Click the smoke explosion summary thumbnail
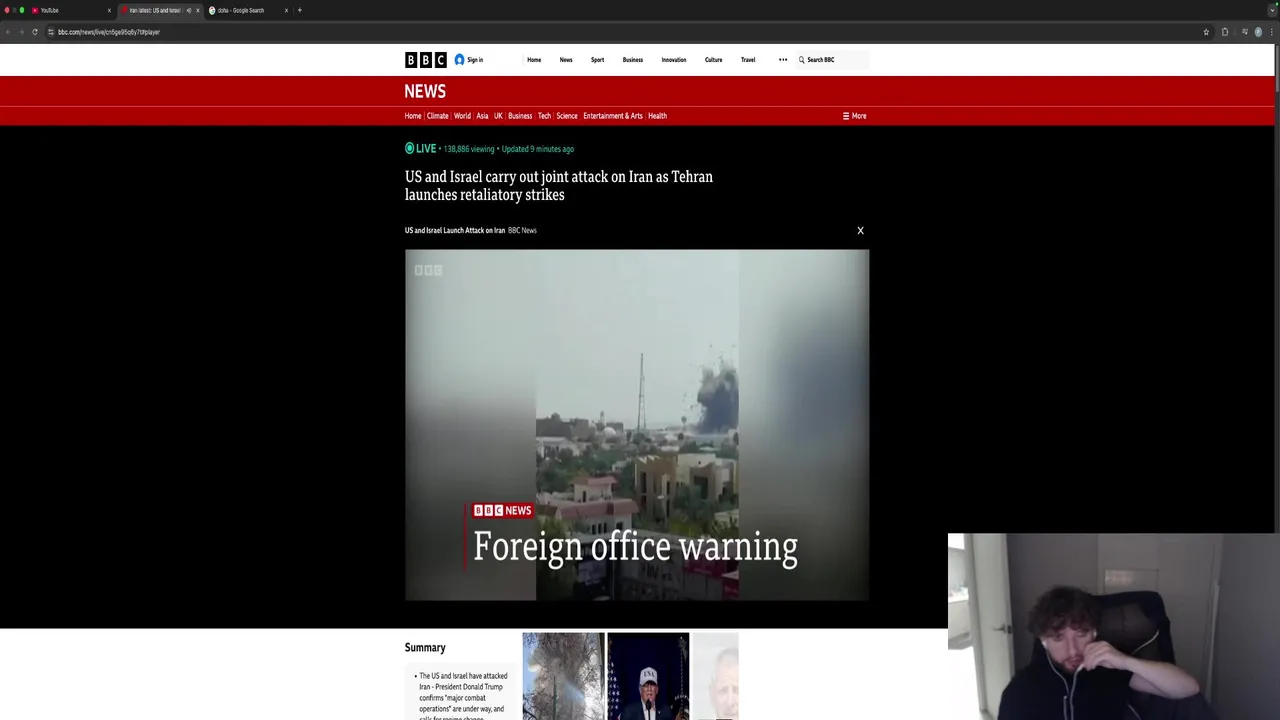The image size is (1280, 720). (563, 676)
